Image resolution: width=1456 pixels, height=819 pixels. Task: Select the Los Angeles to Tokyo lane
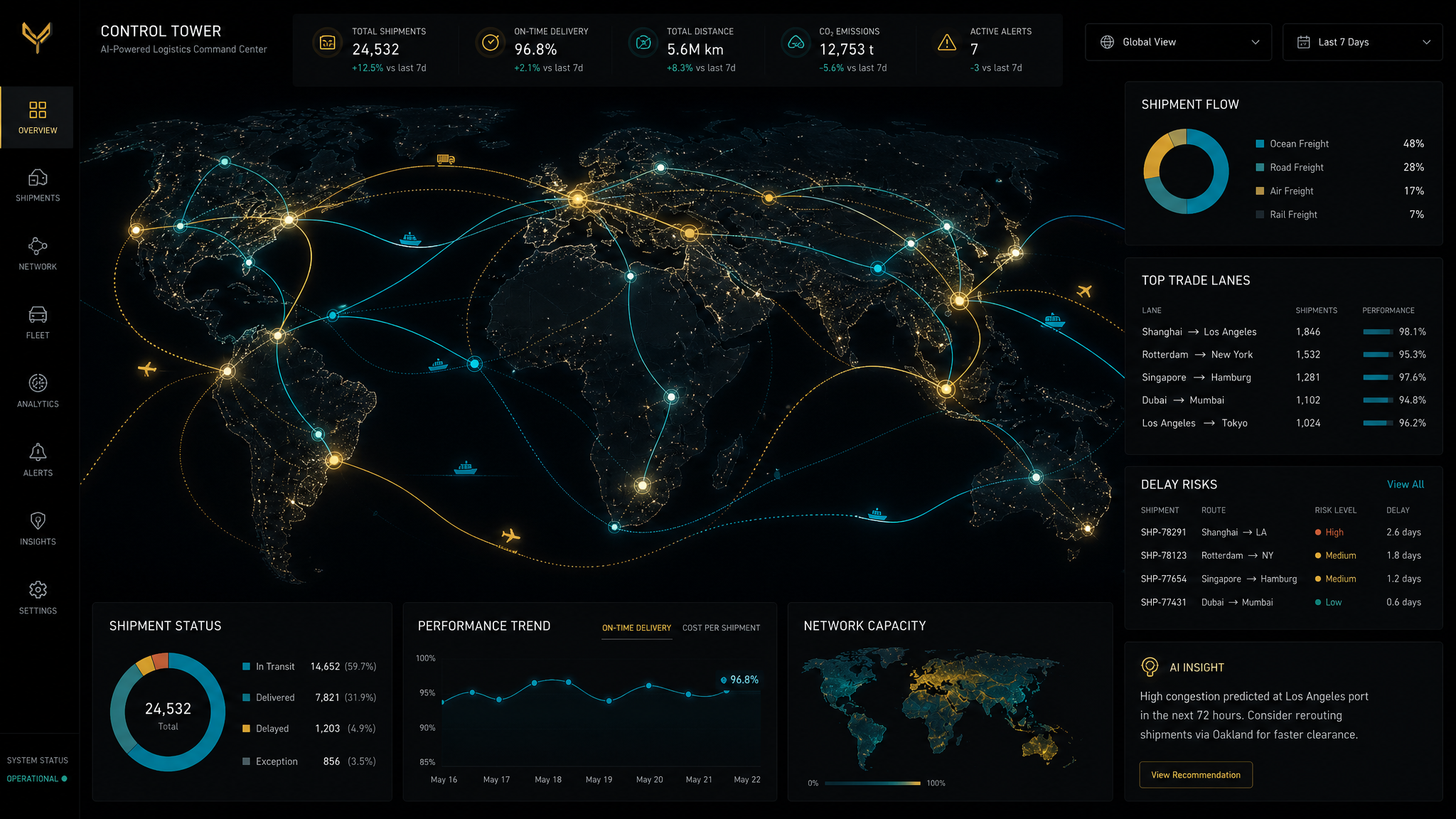[1283, 423]
